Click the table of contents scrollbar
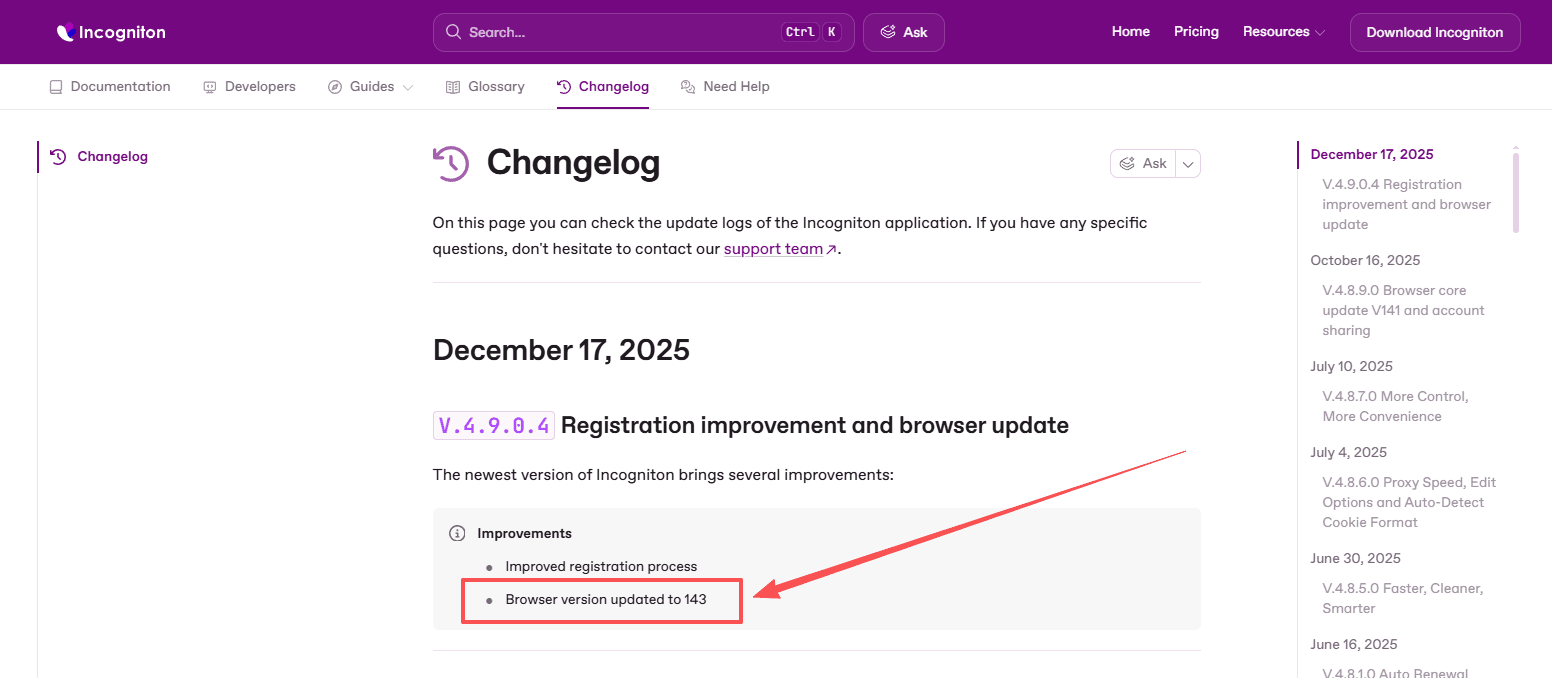The width and height of the screenshot is (1552, 678). tap(1516, 192)
